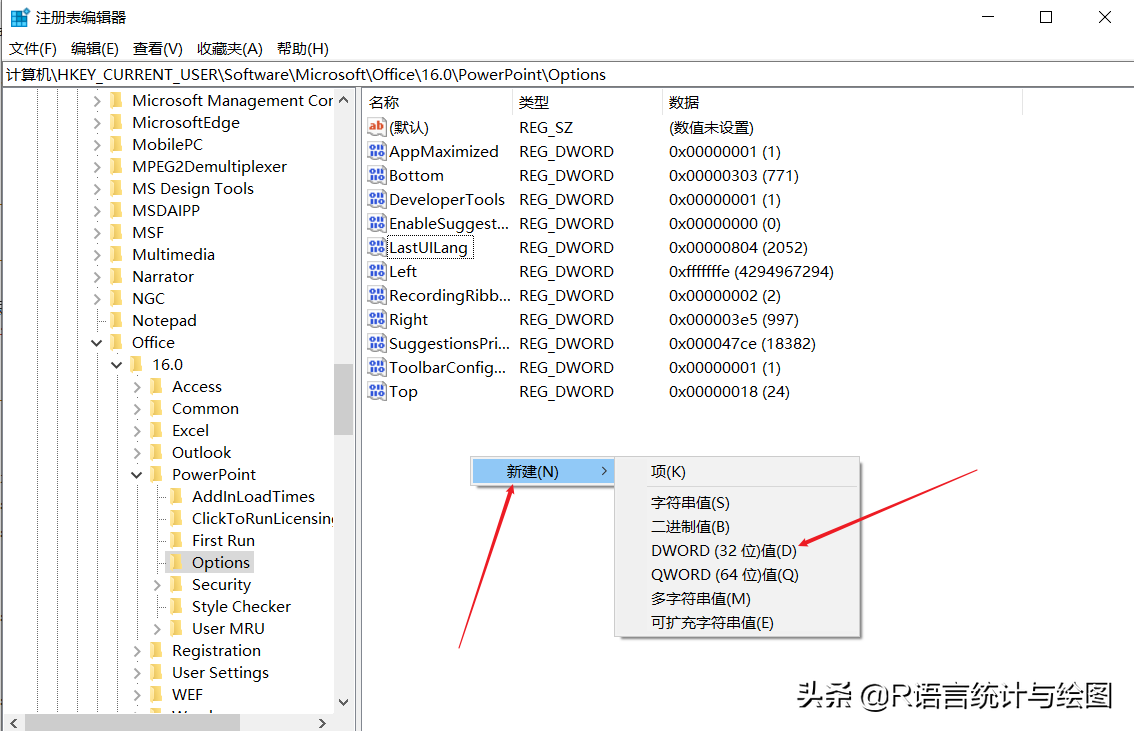
Task: Click the Right DWORD value icon
Action: (377, 319)
